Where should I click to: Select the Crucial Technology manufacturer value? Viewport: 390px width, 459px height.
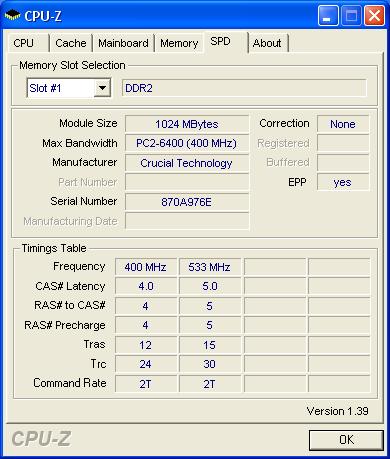pyautogui.click(x=187, y=163)
